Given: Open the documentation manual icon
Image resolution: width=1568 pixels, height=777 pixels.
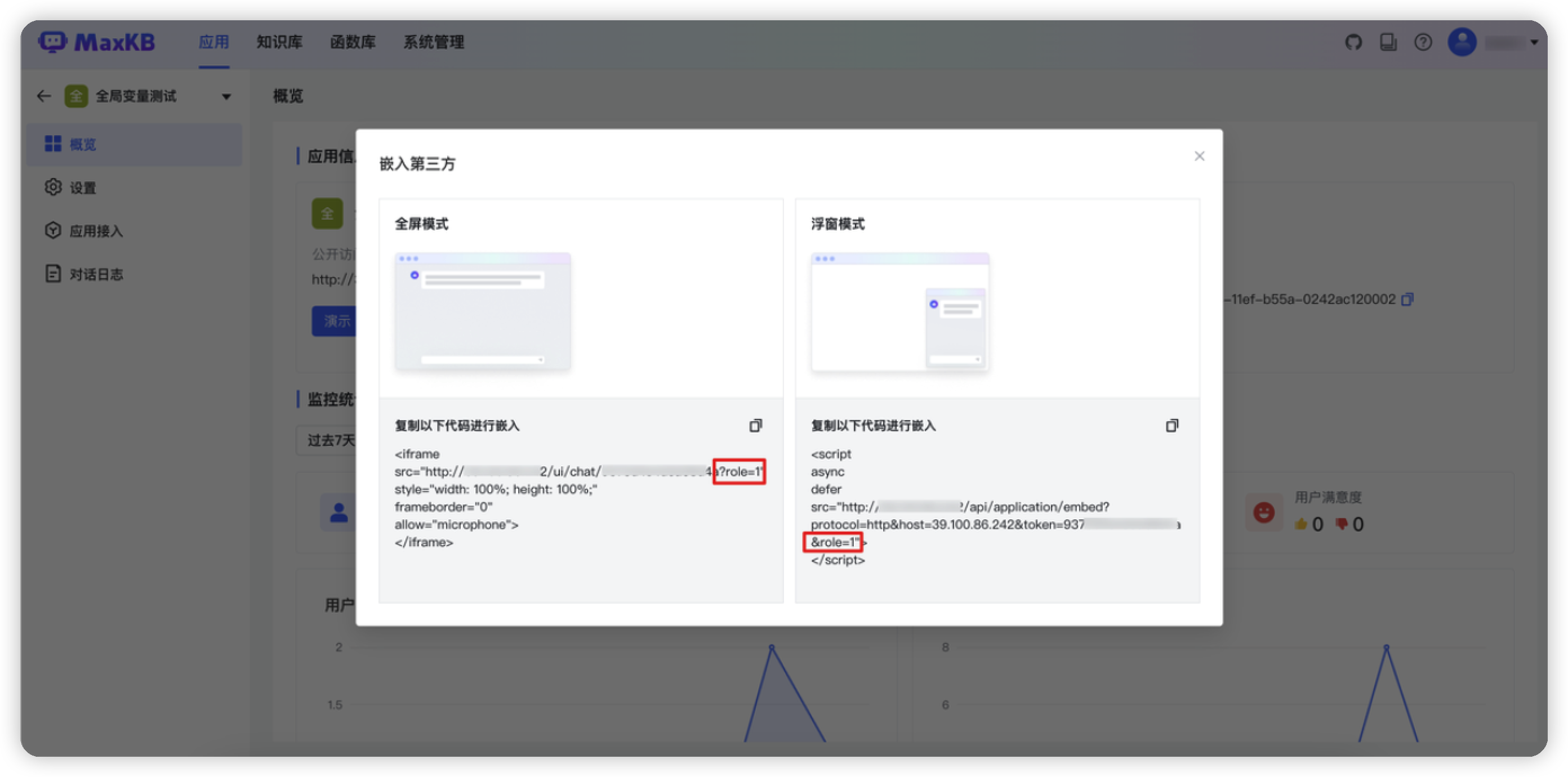Looking at the screenshot, I should pos(1388,42).
